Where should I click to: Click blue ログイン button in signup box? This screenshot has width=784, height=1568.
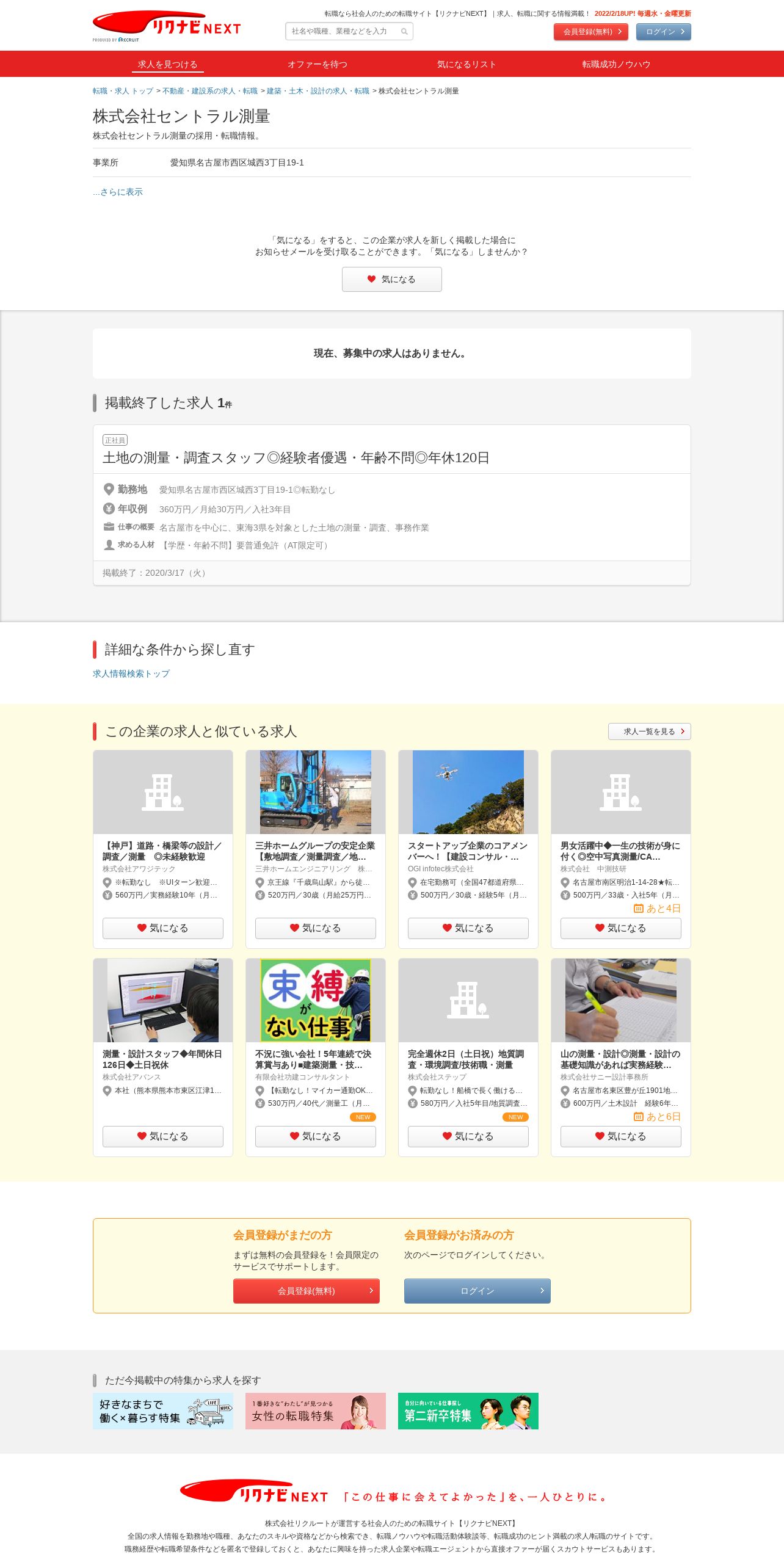pos(477,1291)
